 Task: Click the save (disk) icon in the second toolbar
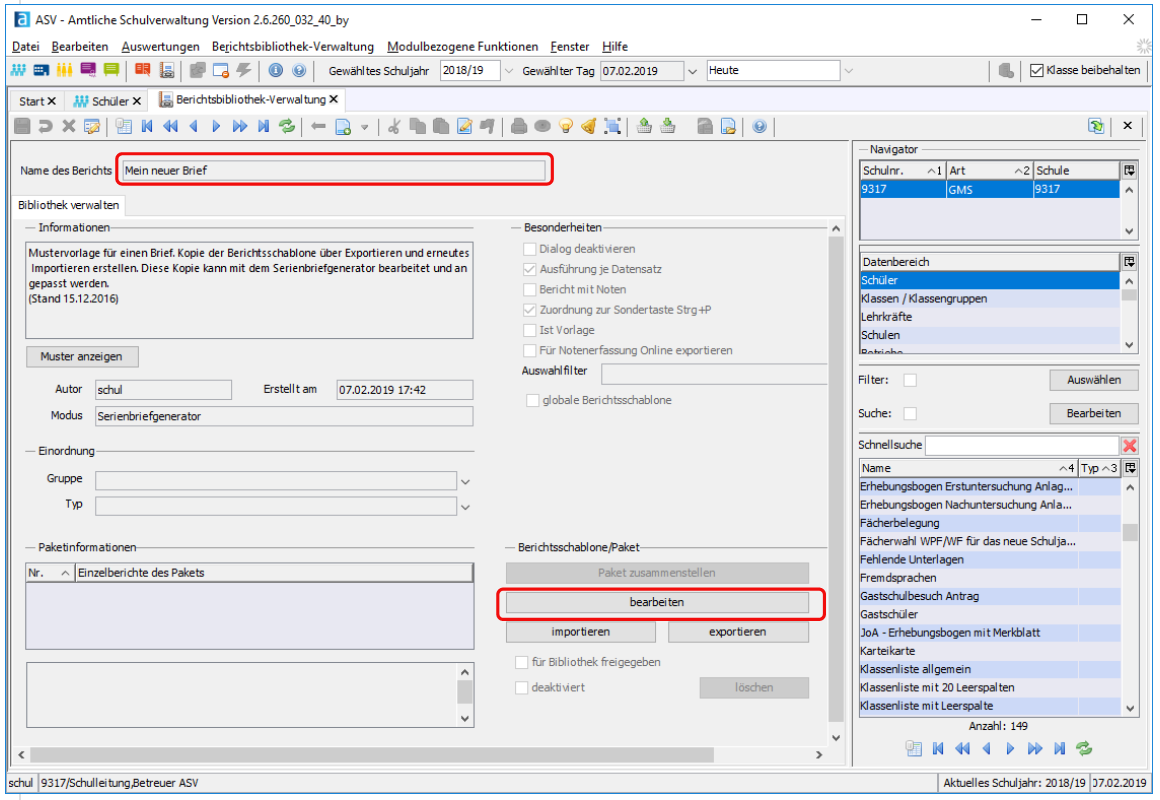[22, 127]
